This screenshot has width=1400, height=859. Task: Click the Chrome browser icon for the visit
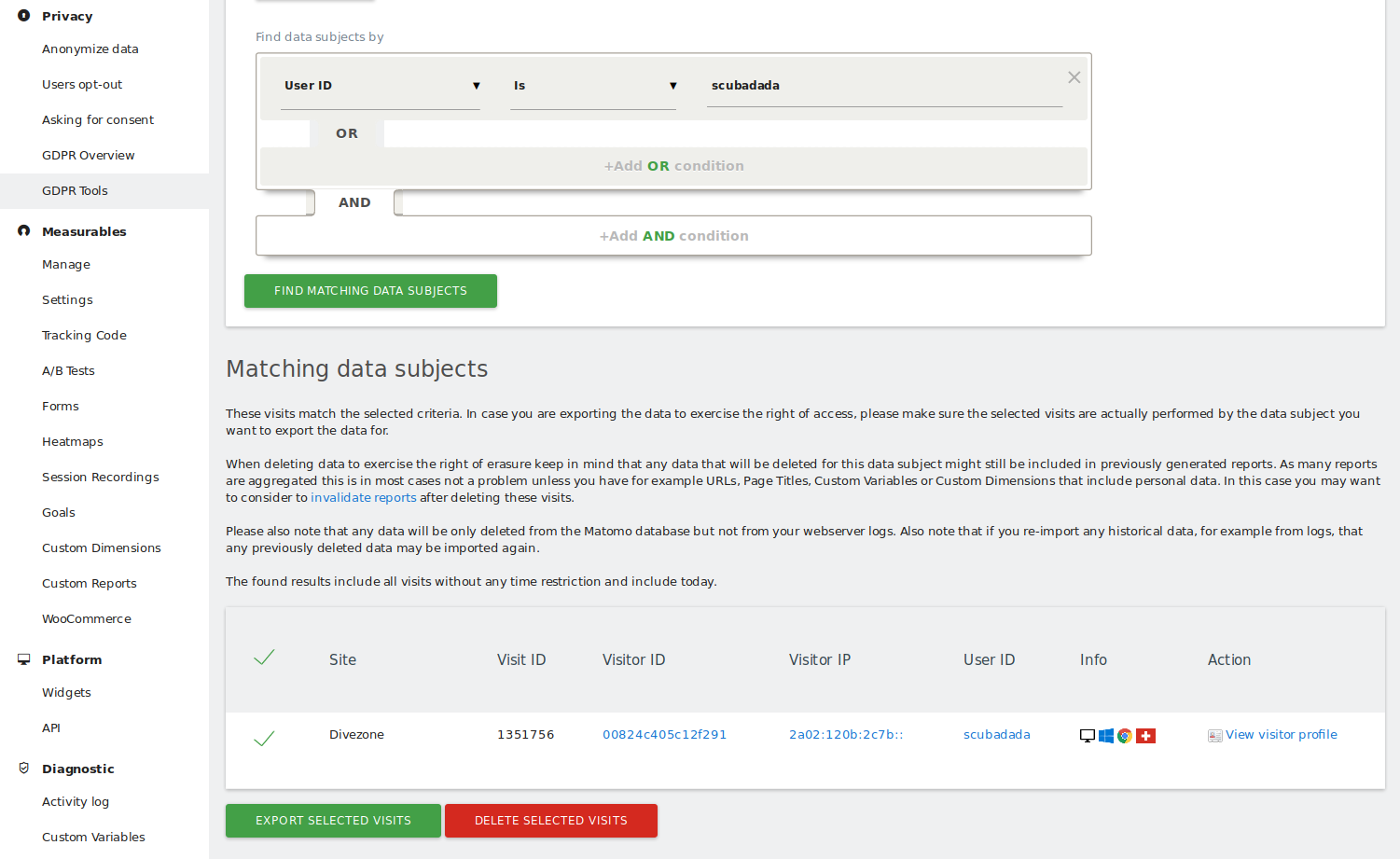[1126, 735]
